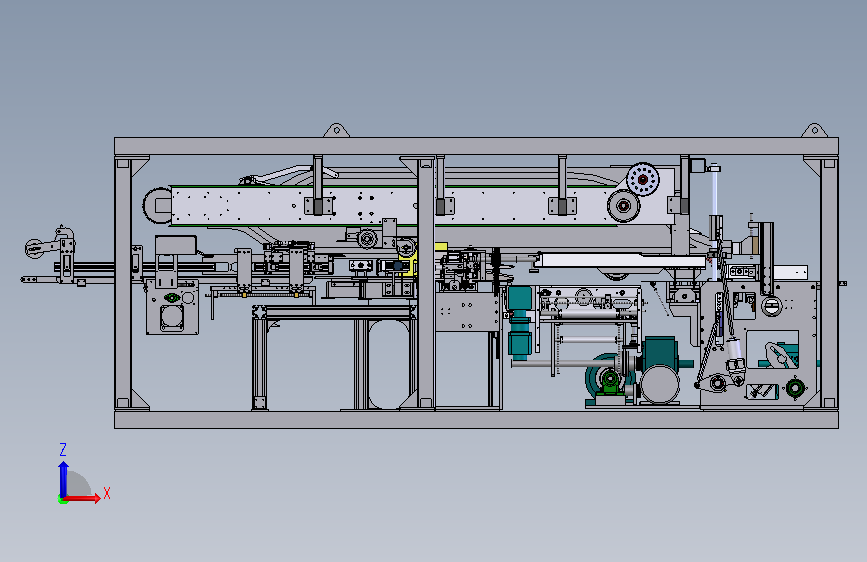This screenshot has width=867, height=562.
Task: Select the rightmost vertical frame post
Action: coord(829,283)
